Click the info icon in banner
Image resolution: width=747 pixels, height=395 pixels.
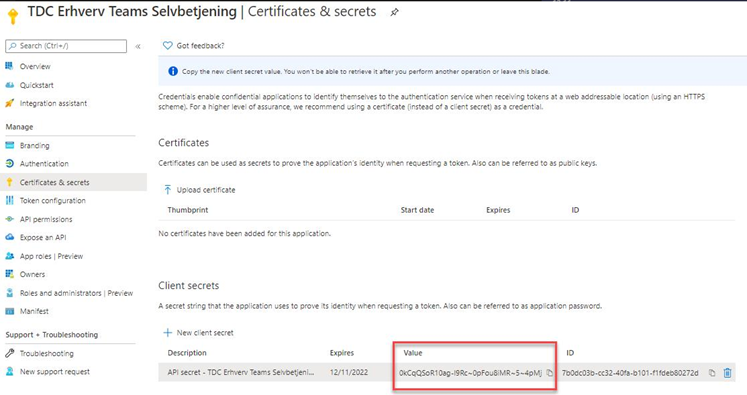[173, 71]
